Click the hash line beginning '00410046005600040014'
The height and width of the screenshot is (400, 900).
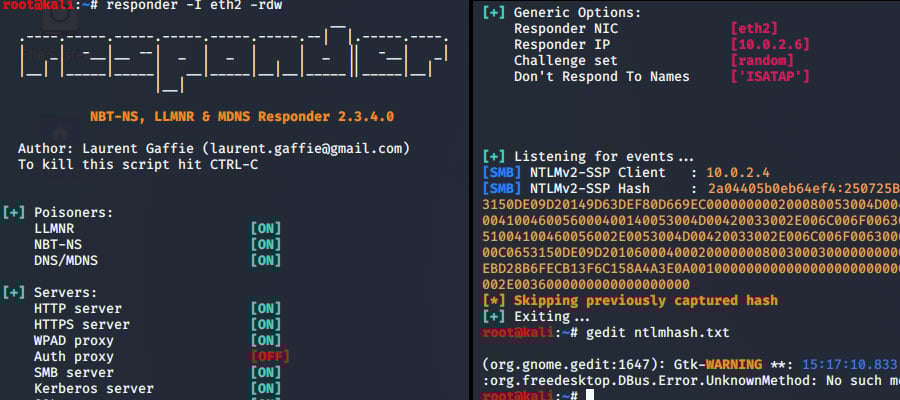691,221
